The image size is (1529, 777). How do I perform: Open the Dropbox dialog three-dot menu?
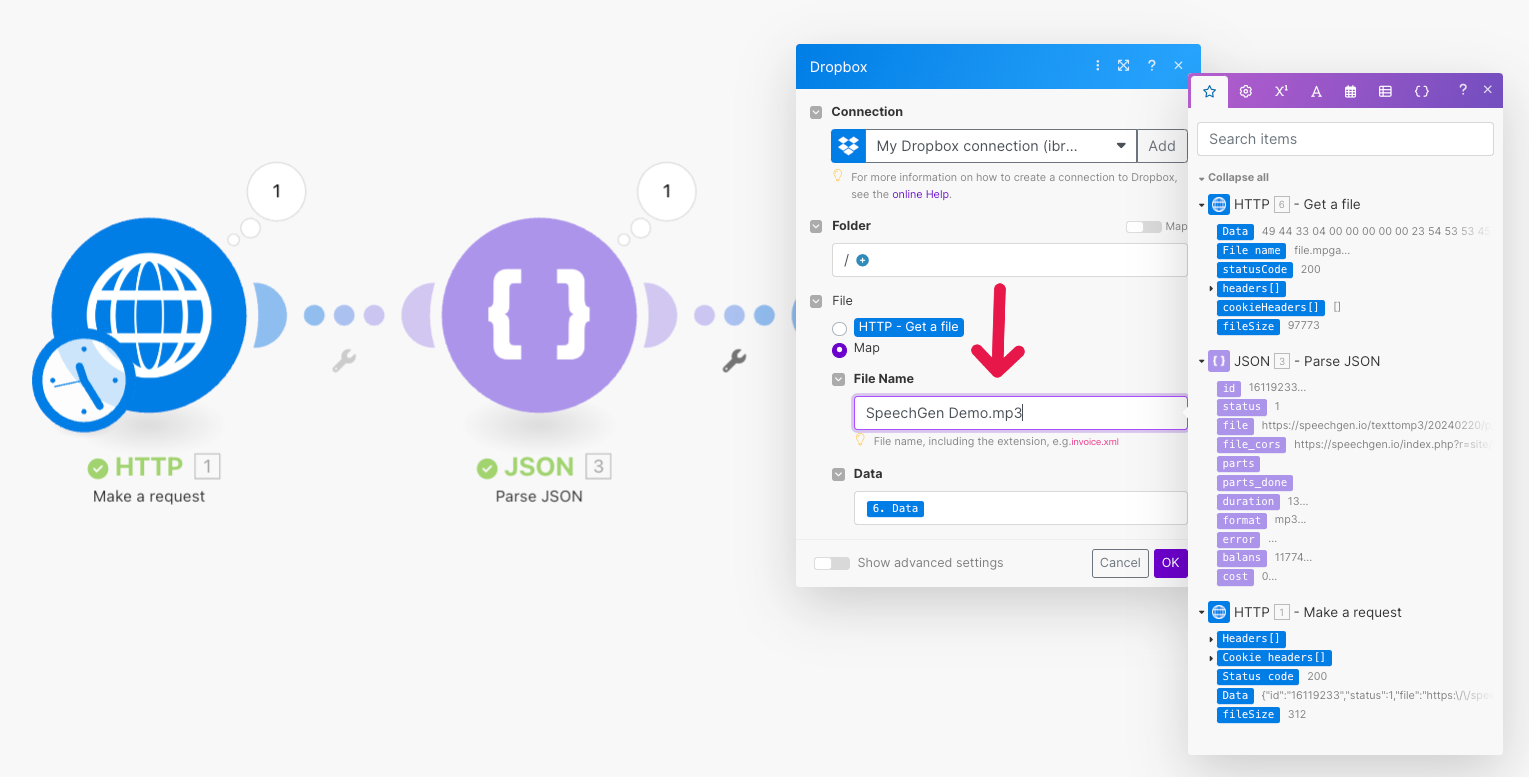click(1098, 66)
